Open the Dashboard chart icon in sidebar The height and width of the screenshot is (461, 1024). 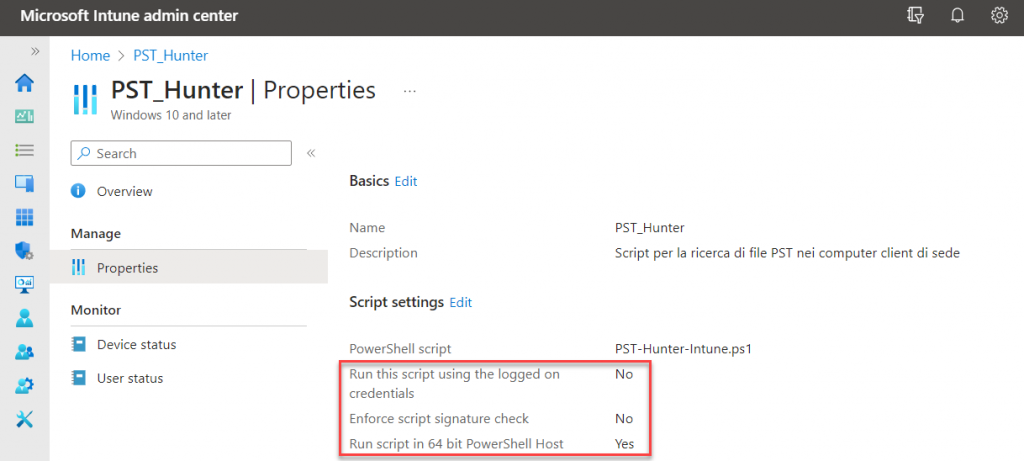(24, 116)
